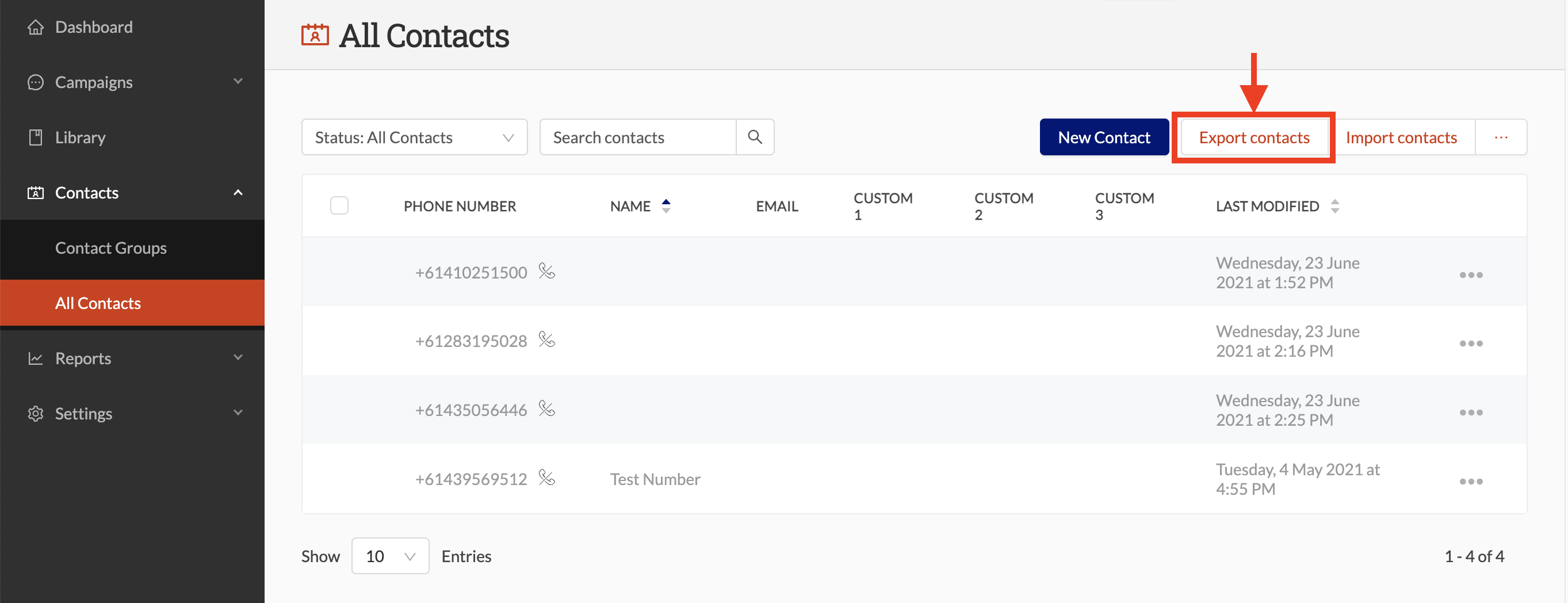Click the Campaigns chat bubble icon

pos(35,82)
